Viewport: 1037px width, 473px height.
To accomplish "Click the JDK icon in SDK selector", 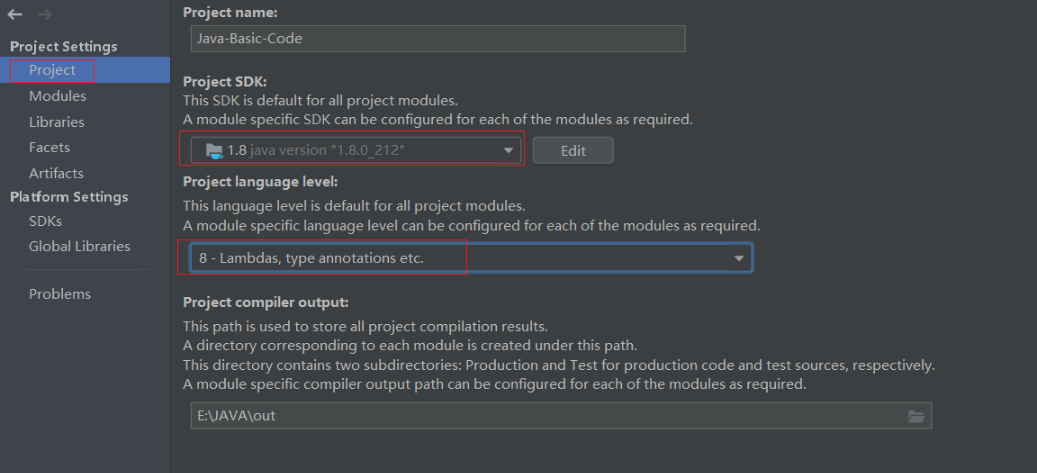I will pyautogui.click(x=213, y=150).
